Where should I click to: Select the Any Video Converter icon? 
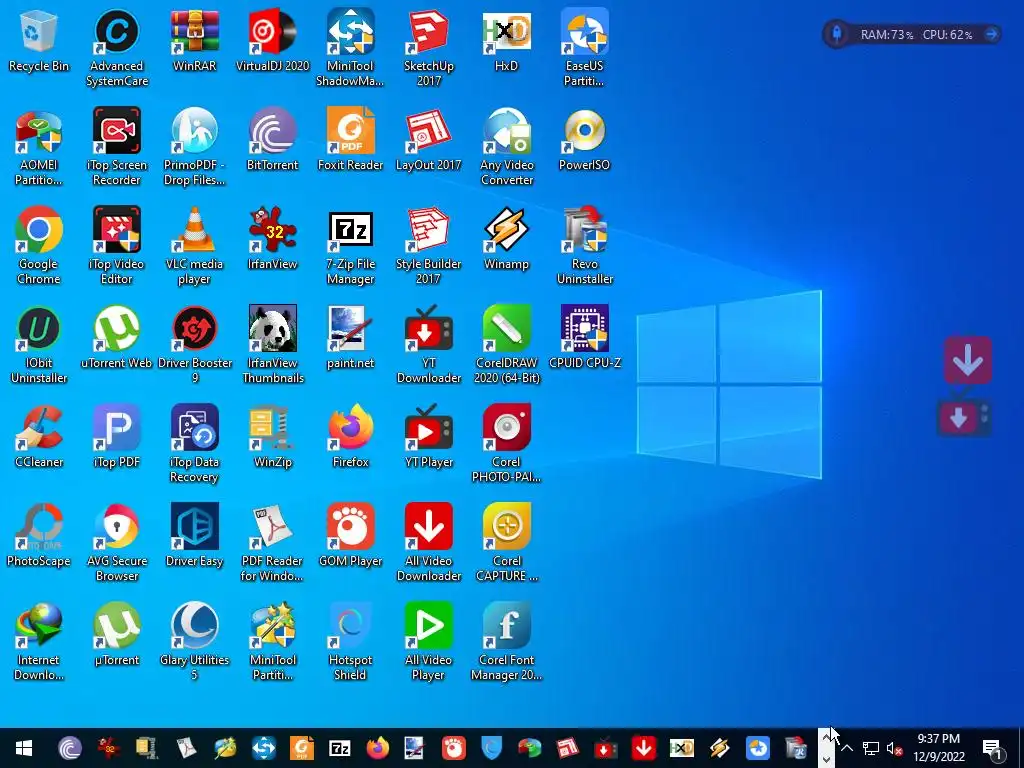pos(506,147)
